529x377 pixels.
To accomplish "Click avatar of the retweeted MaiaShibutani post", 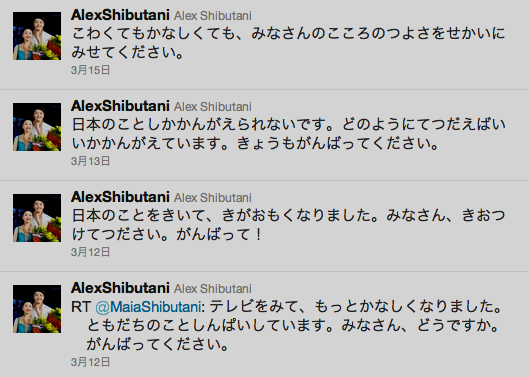I will [37, 309].
